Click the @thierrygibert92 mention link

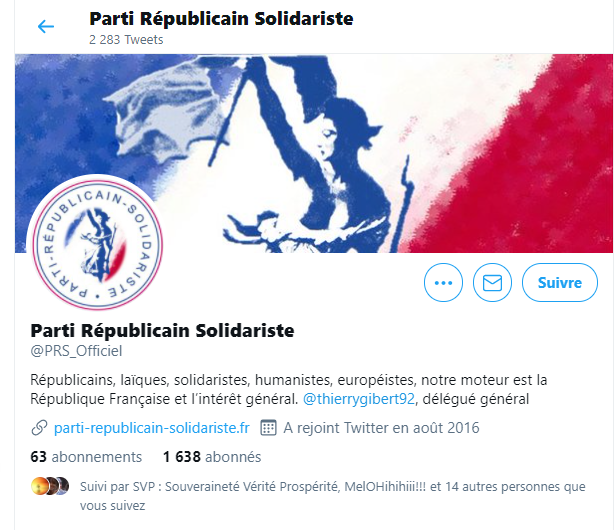pos(359,399)
